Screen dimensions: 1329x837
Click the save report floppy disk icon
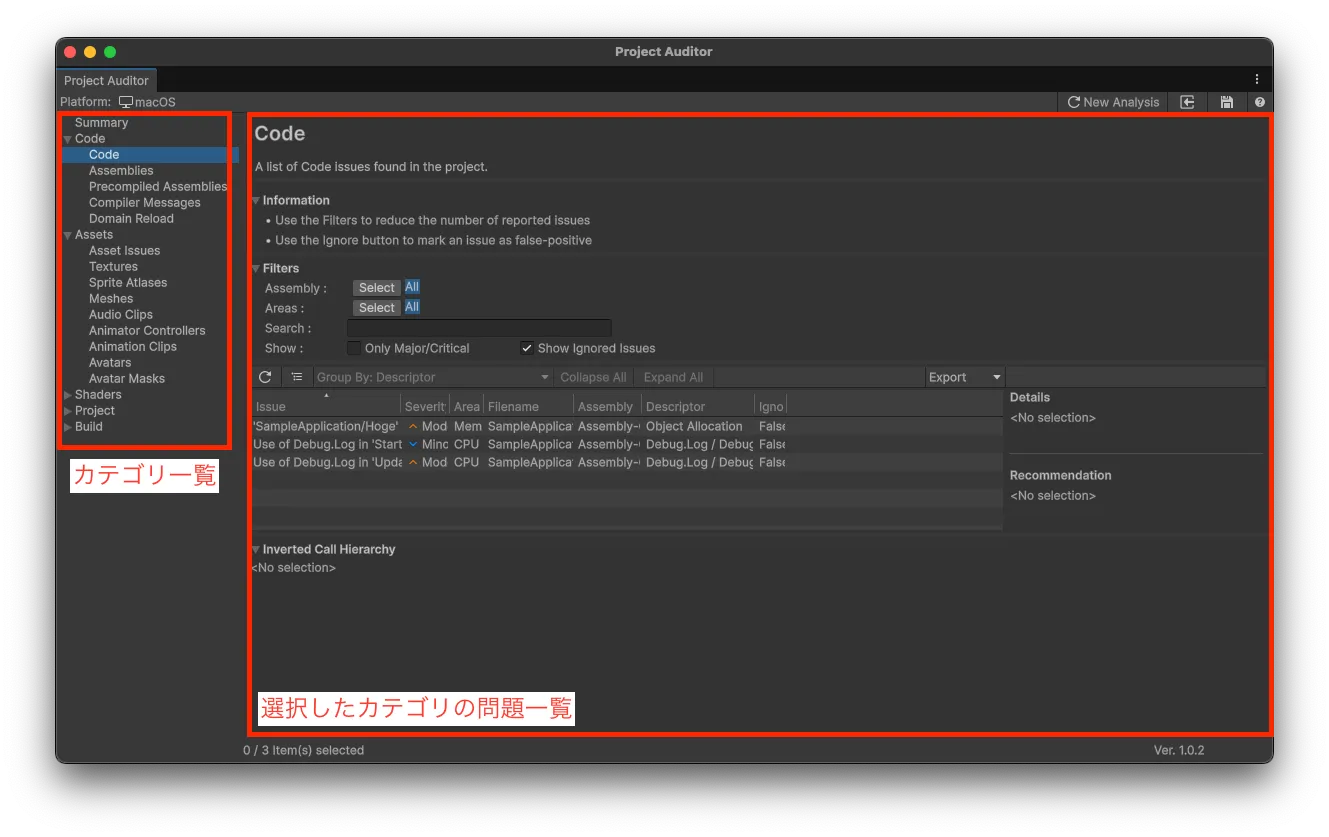click(1226, 102)
